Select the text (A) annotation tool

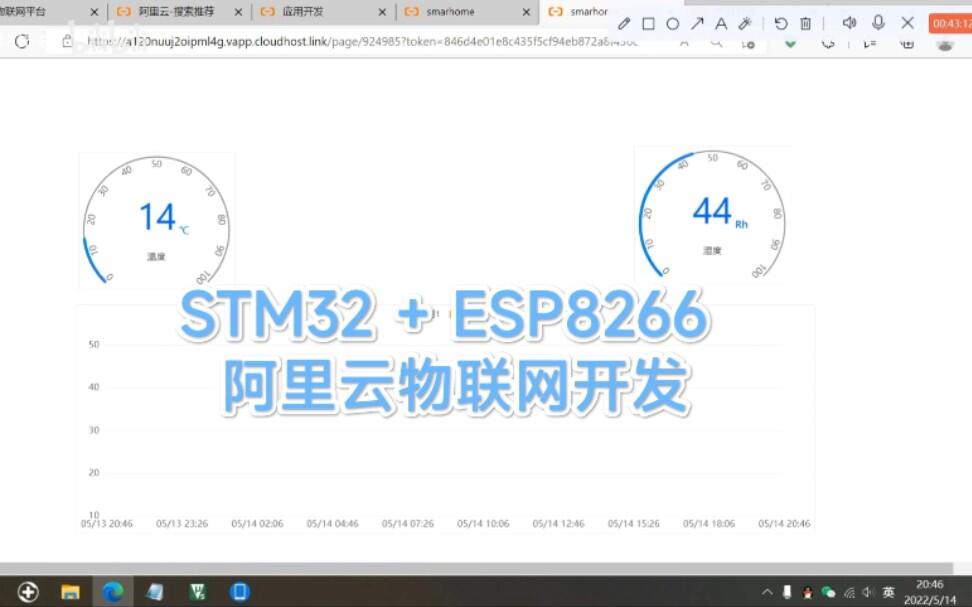(721, 24)
